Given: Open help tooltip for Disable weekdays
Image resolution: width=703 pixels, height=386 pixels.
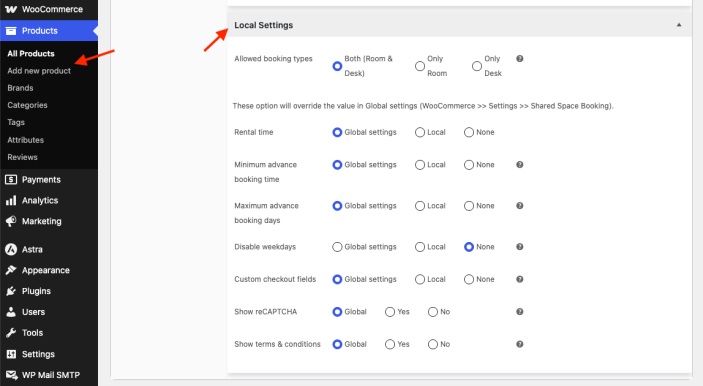Looking at the screenshot, I should 520,247.
